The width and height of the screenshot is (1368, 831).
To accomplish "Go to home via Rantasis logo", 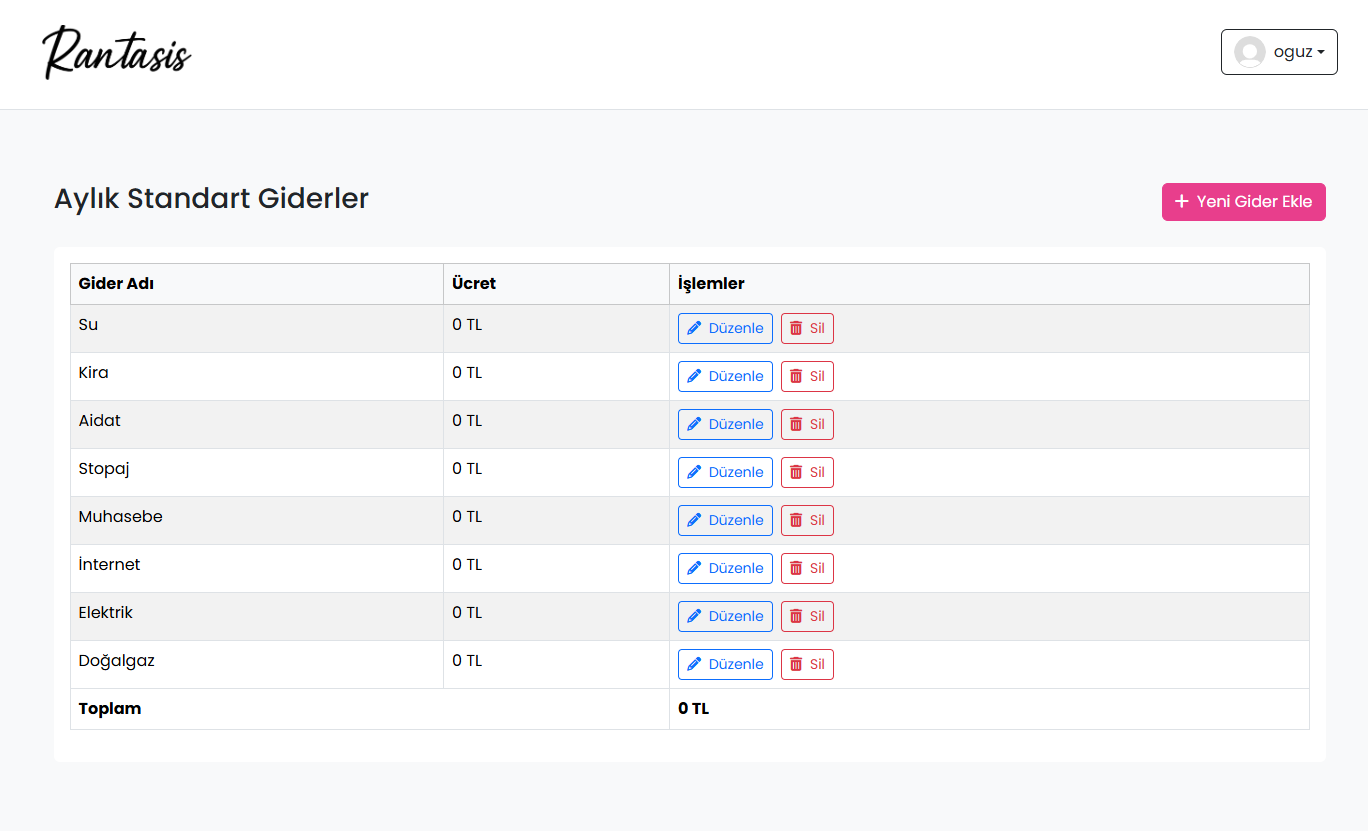I will 117,52.
